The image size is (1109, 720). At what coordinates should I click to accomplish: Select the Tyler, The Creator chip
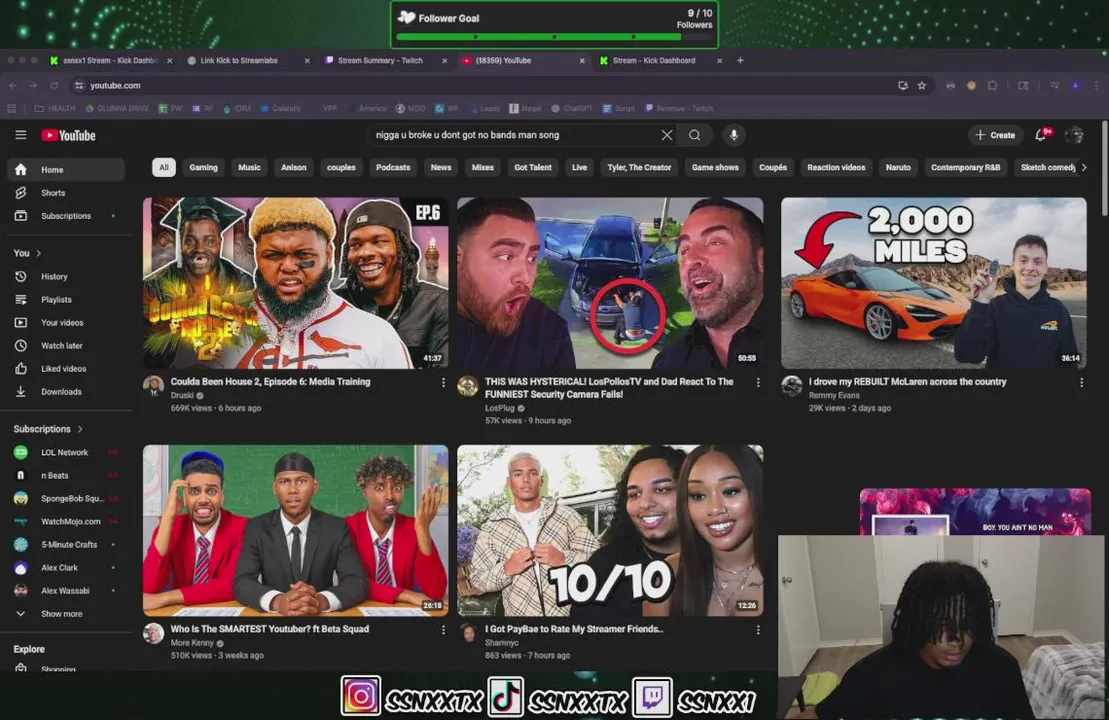[639, 168]
